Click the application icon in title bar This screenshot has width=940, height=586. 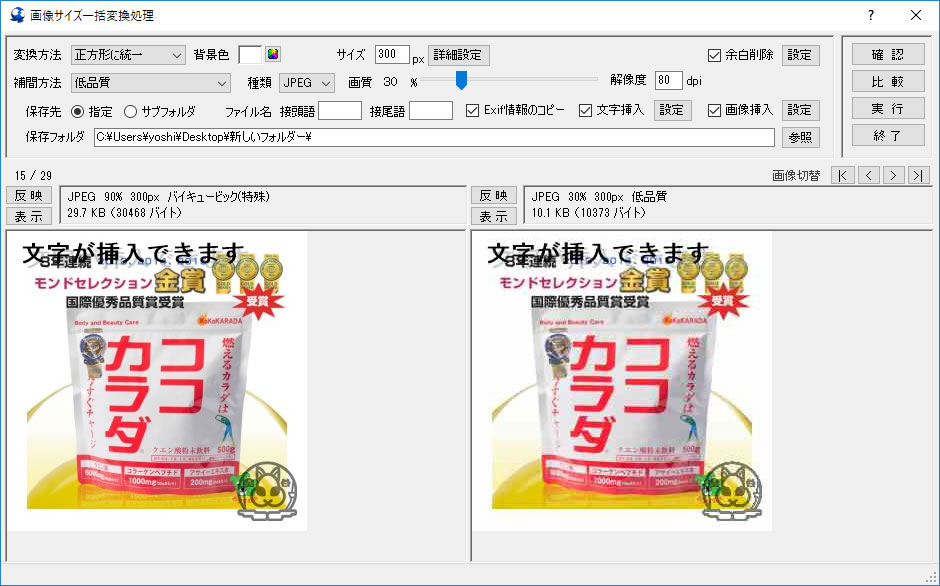[17, 16]
